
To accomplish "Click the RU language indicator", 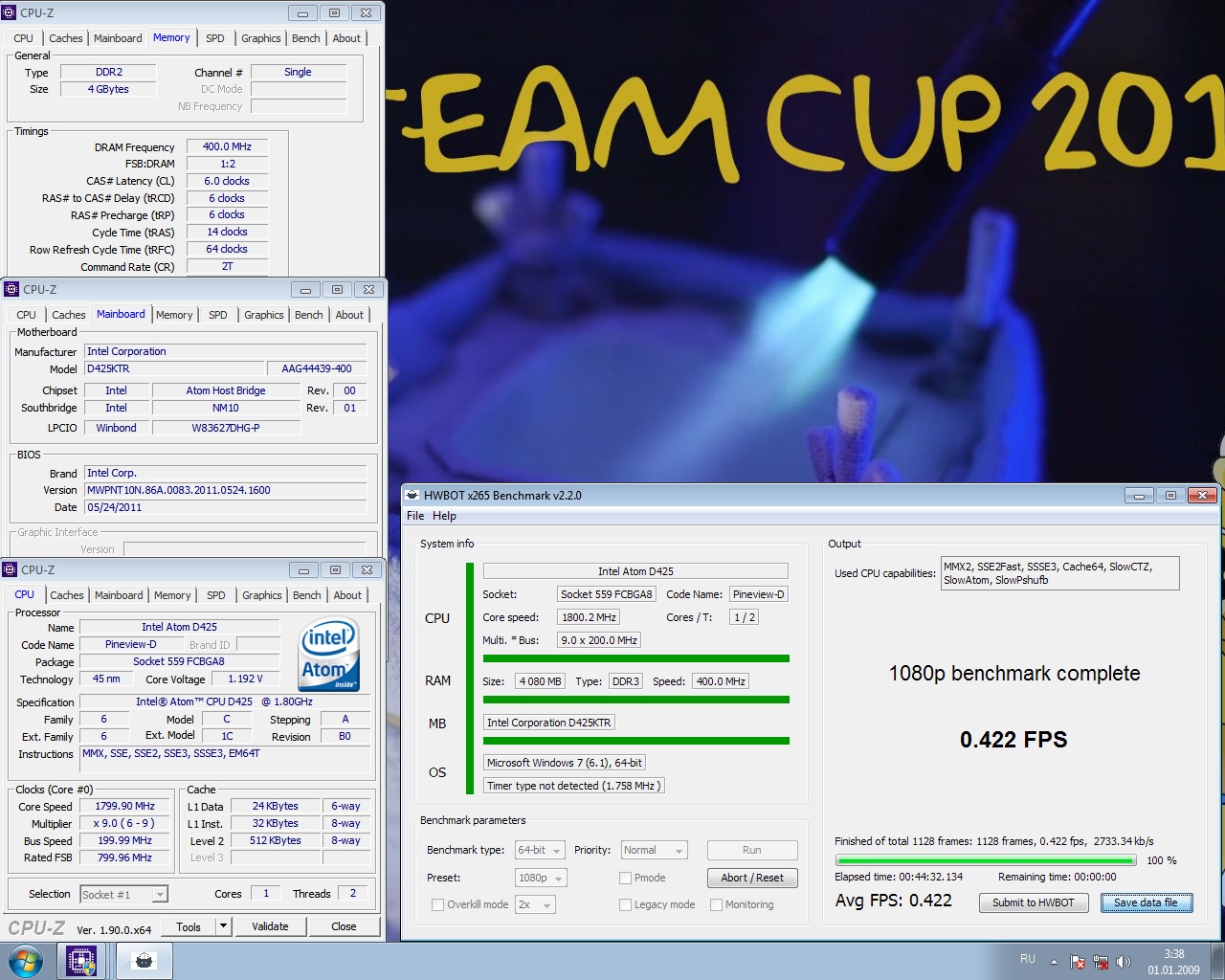I will pyautogui.click(x=1028, y=959).
